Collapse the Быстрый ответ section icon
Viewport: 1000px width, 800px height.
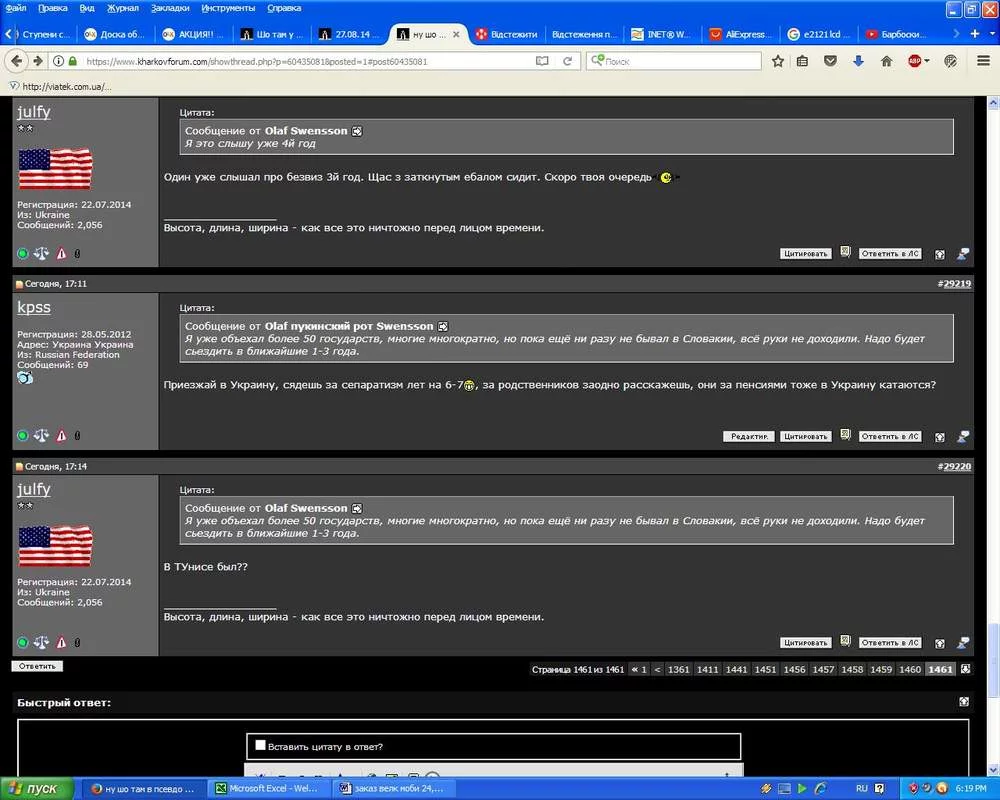click(964, 702)
